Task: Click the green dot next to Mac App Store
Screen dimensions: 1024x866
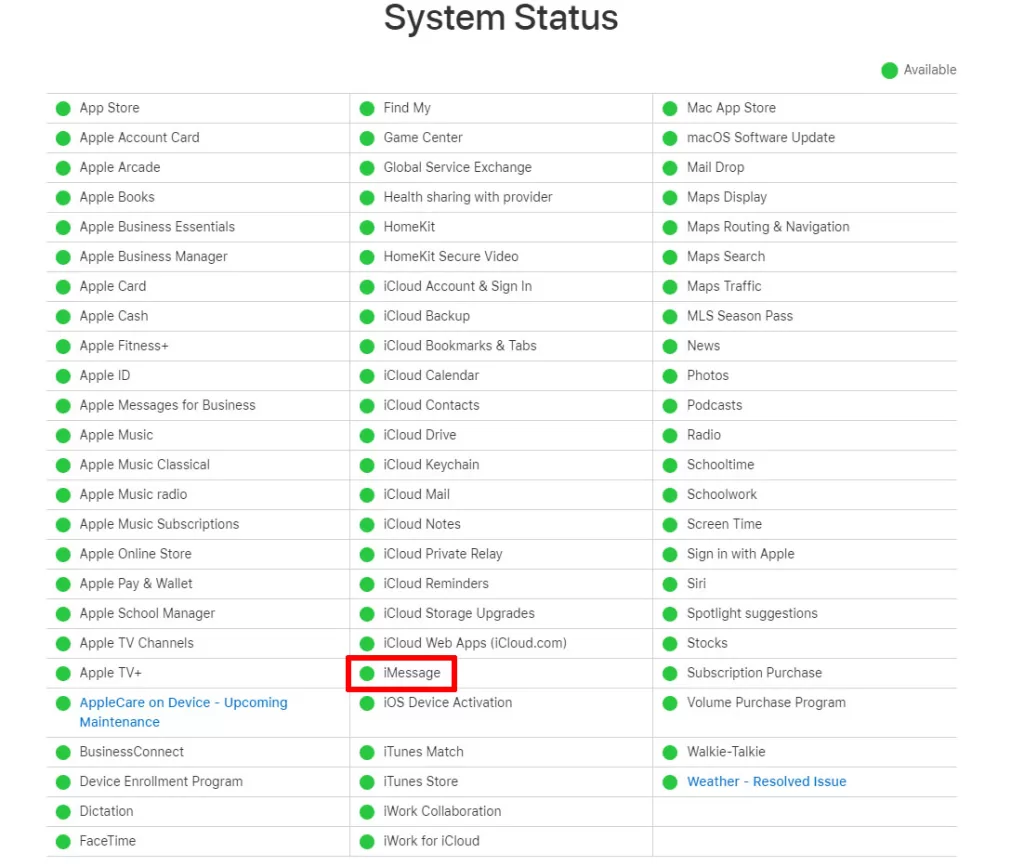Action: tap(670, 108)
